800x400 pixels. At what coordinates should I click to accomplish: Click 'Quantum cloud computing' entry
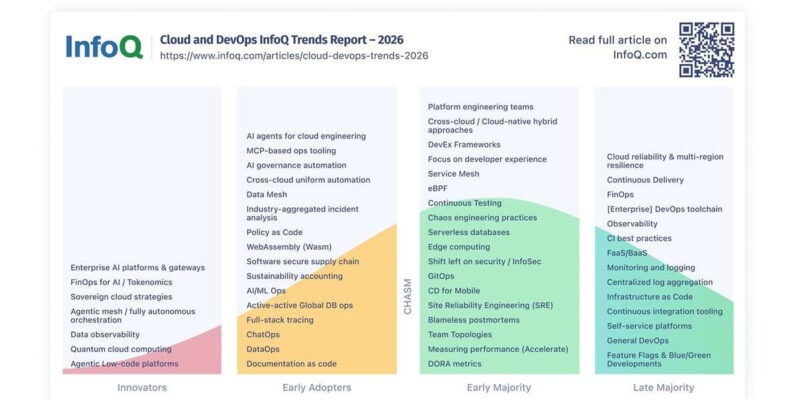click(121, 349)
